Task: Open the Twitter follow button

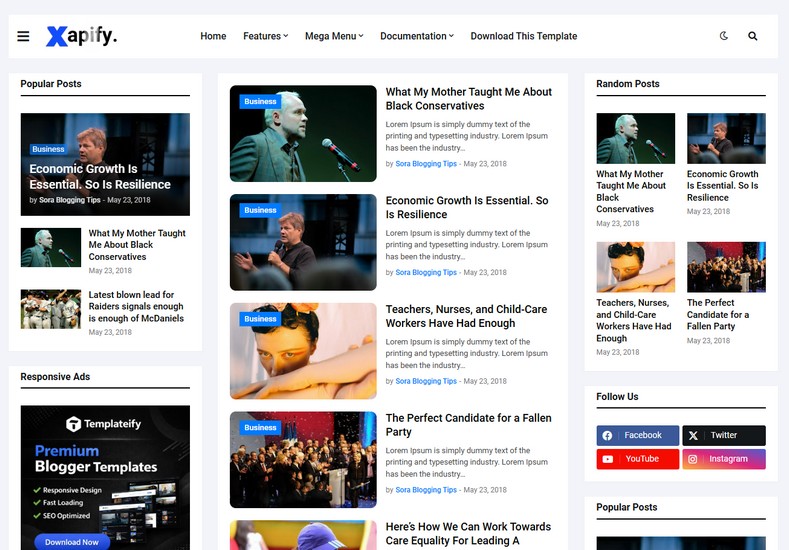Action: (x=723, y=435)
